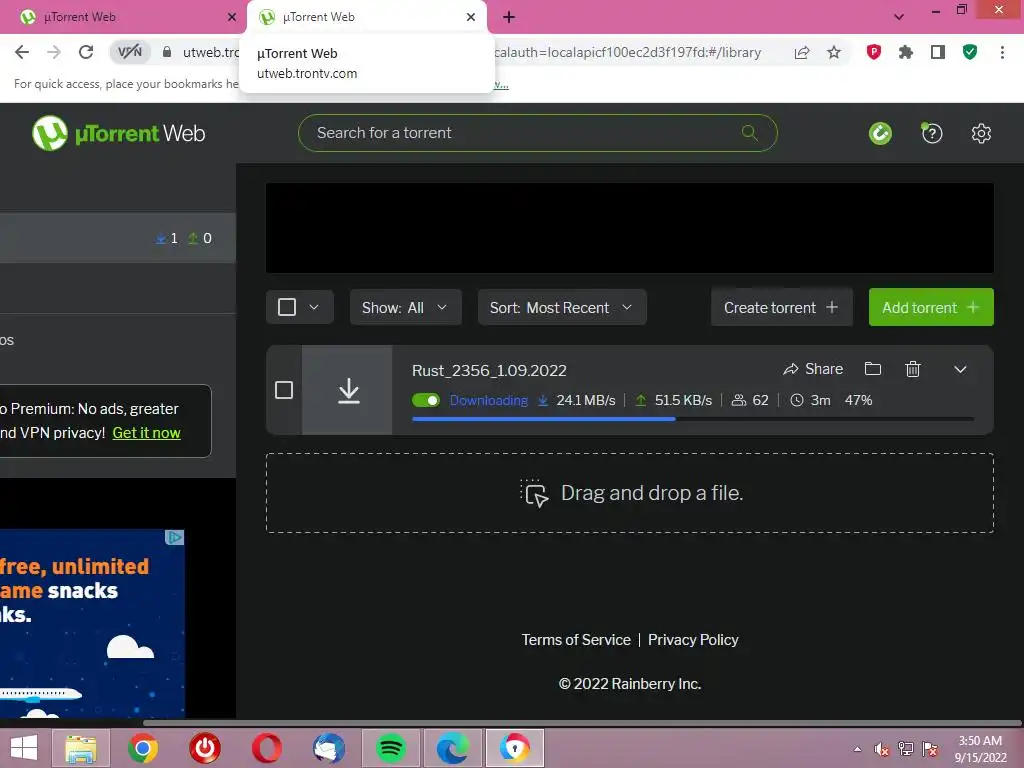Click Add torrent button
This screenshot has height=768, width=1024.
pyautogui.click(x=931, y=307)
